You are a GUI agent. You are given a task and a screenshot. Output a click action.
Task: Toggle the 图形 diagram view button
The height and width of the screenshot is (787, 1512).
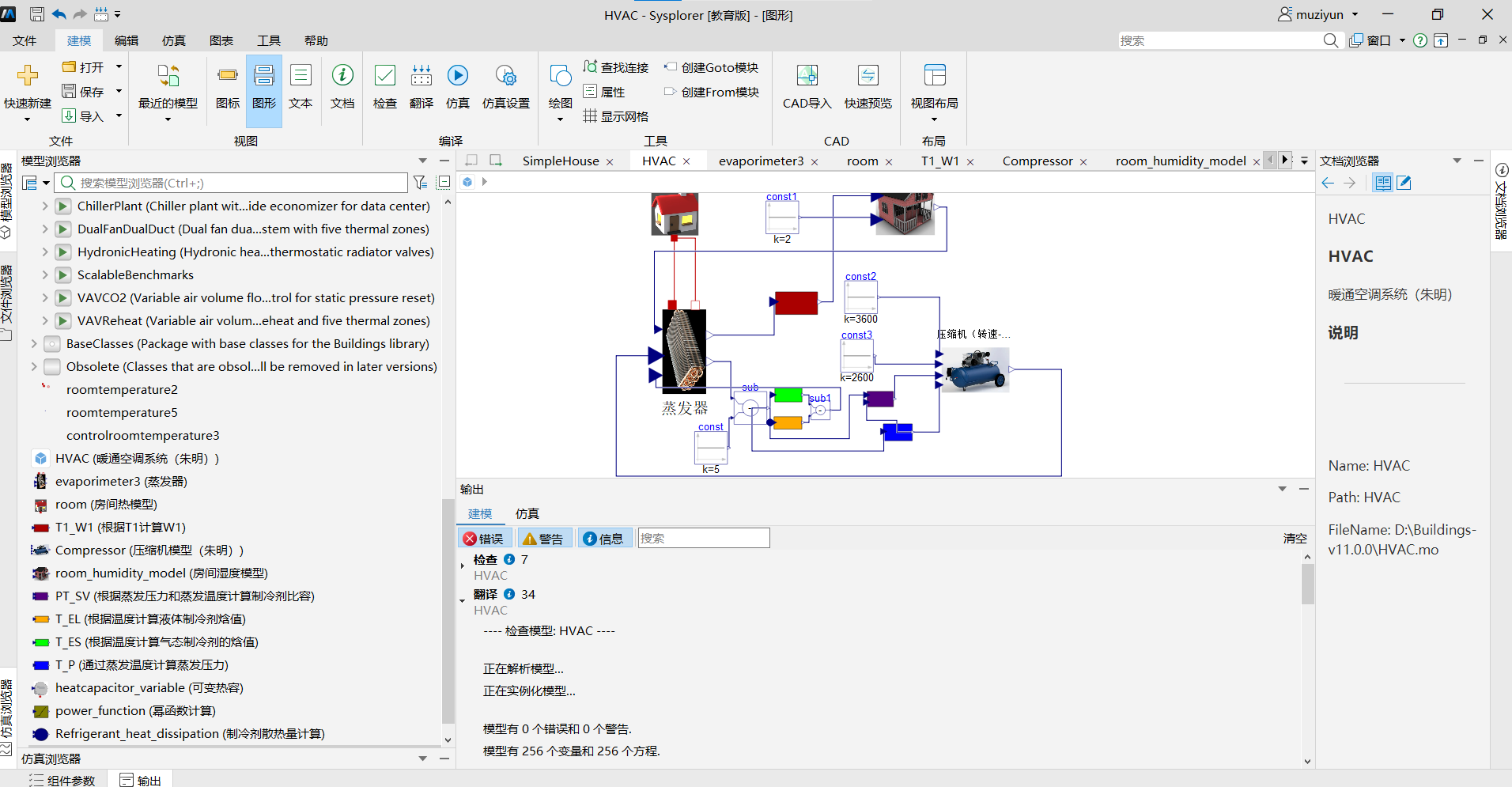264,90
